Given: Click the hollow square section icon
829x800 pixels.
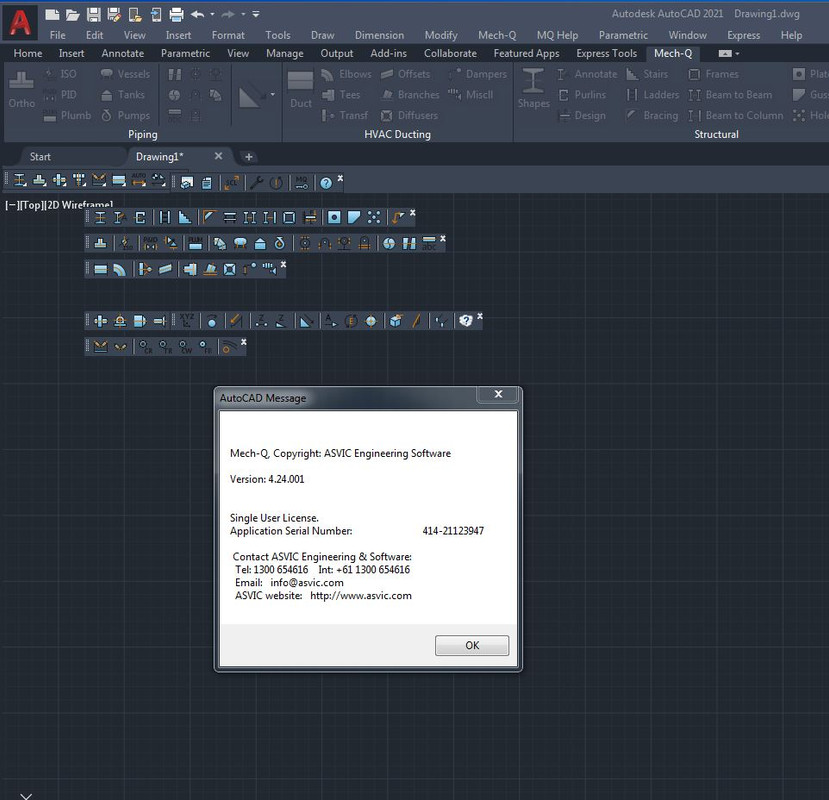Looking at the screenshot, I should coord(289,218).
